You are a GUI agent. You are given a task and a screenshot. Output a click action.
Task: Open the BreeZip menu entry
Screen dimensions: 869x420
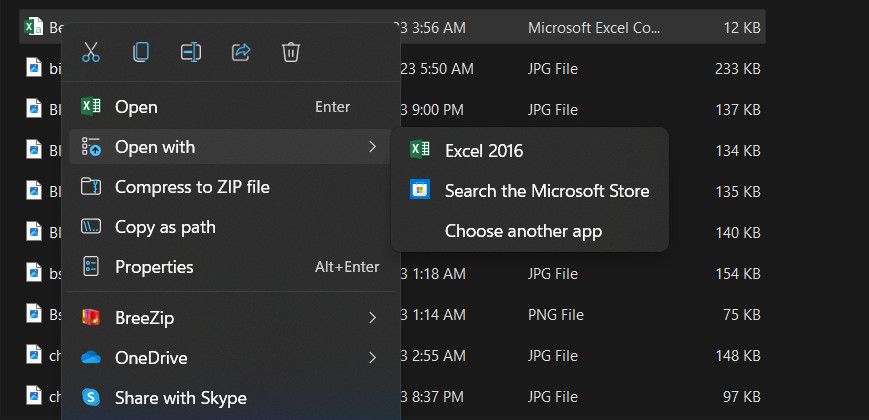231,317
